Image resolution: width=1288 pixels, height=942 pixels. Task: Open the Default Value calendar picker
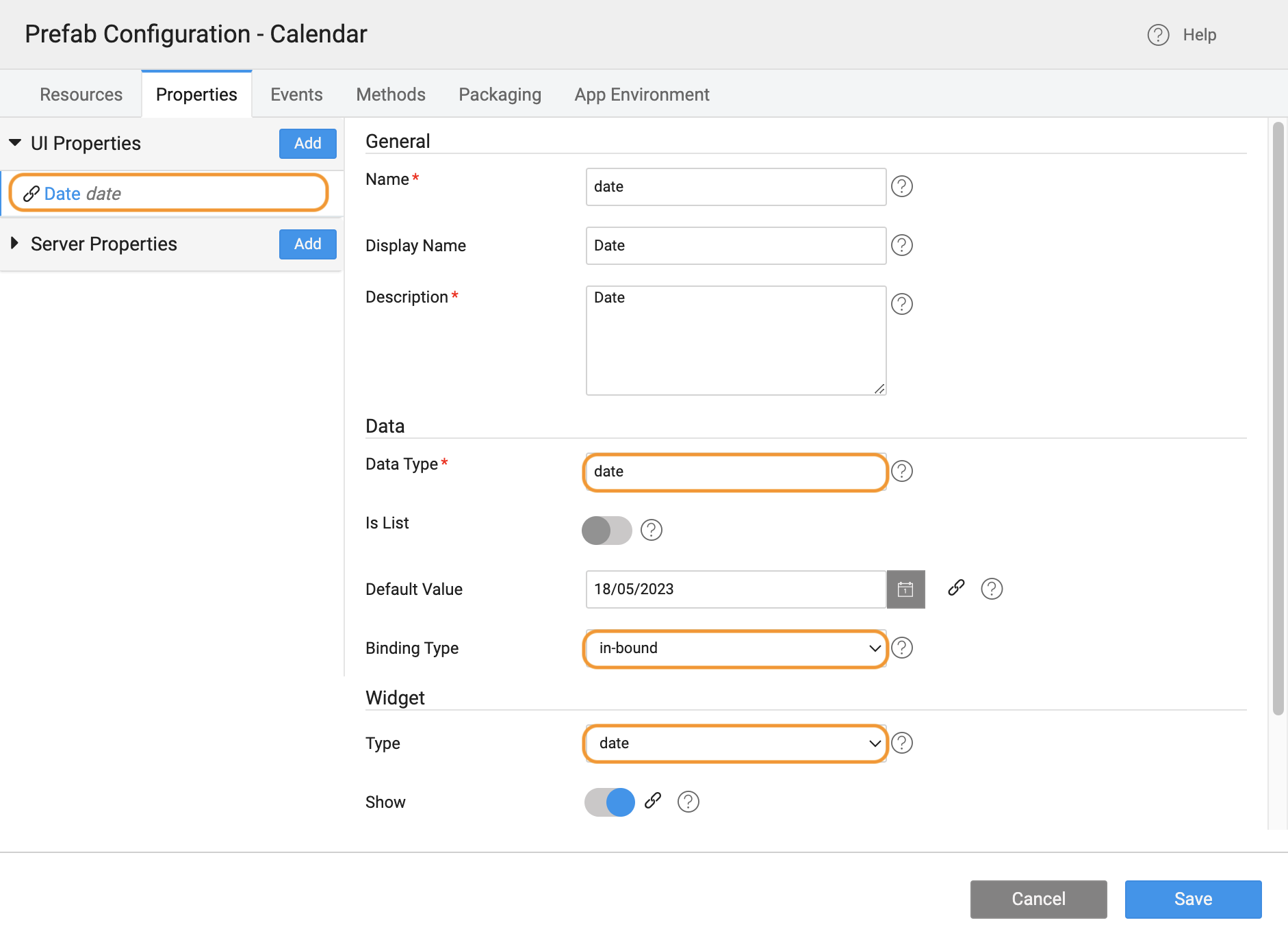pos(905,589)
